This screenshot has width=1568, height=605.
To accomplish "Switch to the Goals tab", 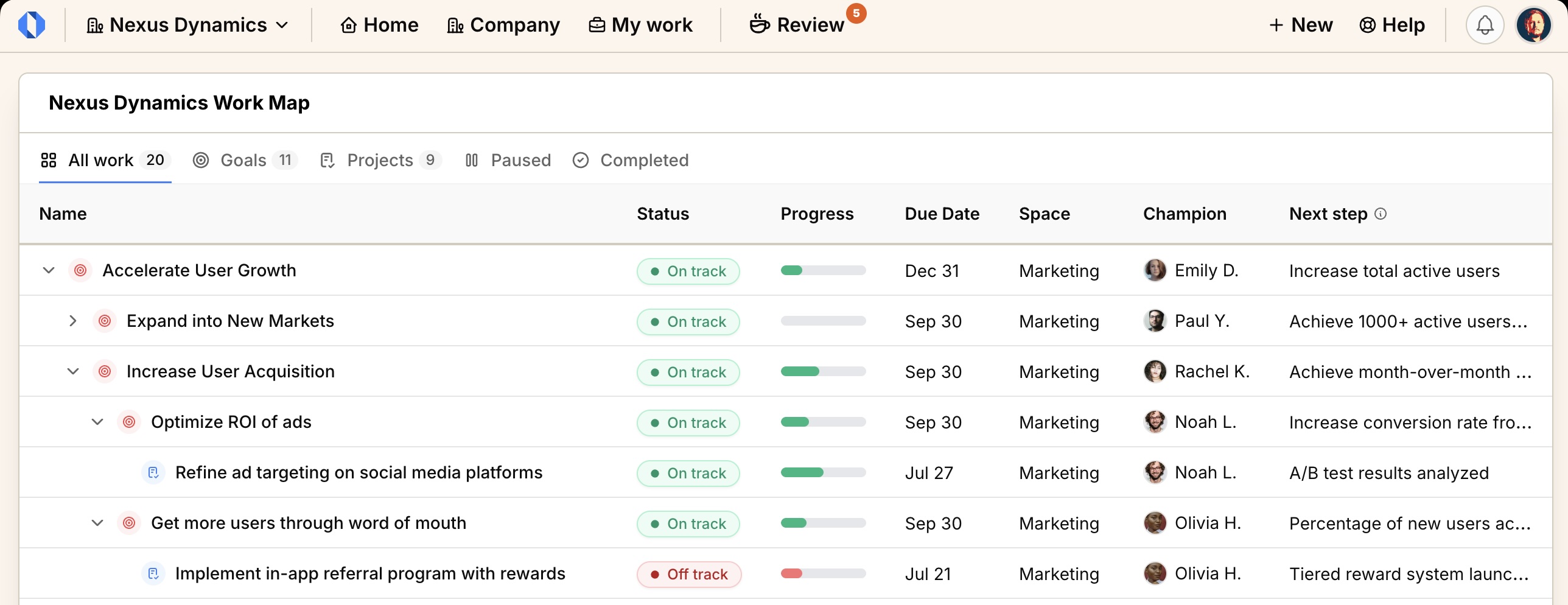I will tap(244, 160).
